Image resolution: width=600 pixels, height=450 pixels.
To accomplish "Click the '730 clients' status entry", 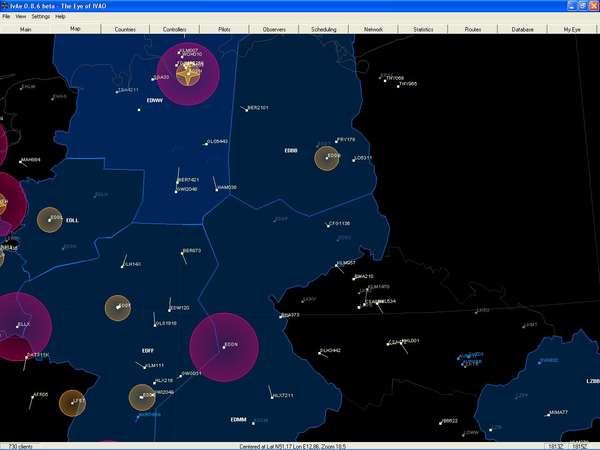I will tap(21, 447).
